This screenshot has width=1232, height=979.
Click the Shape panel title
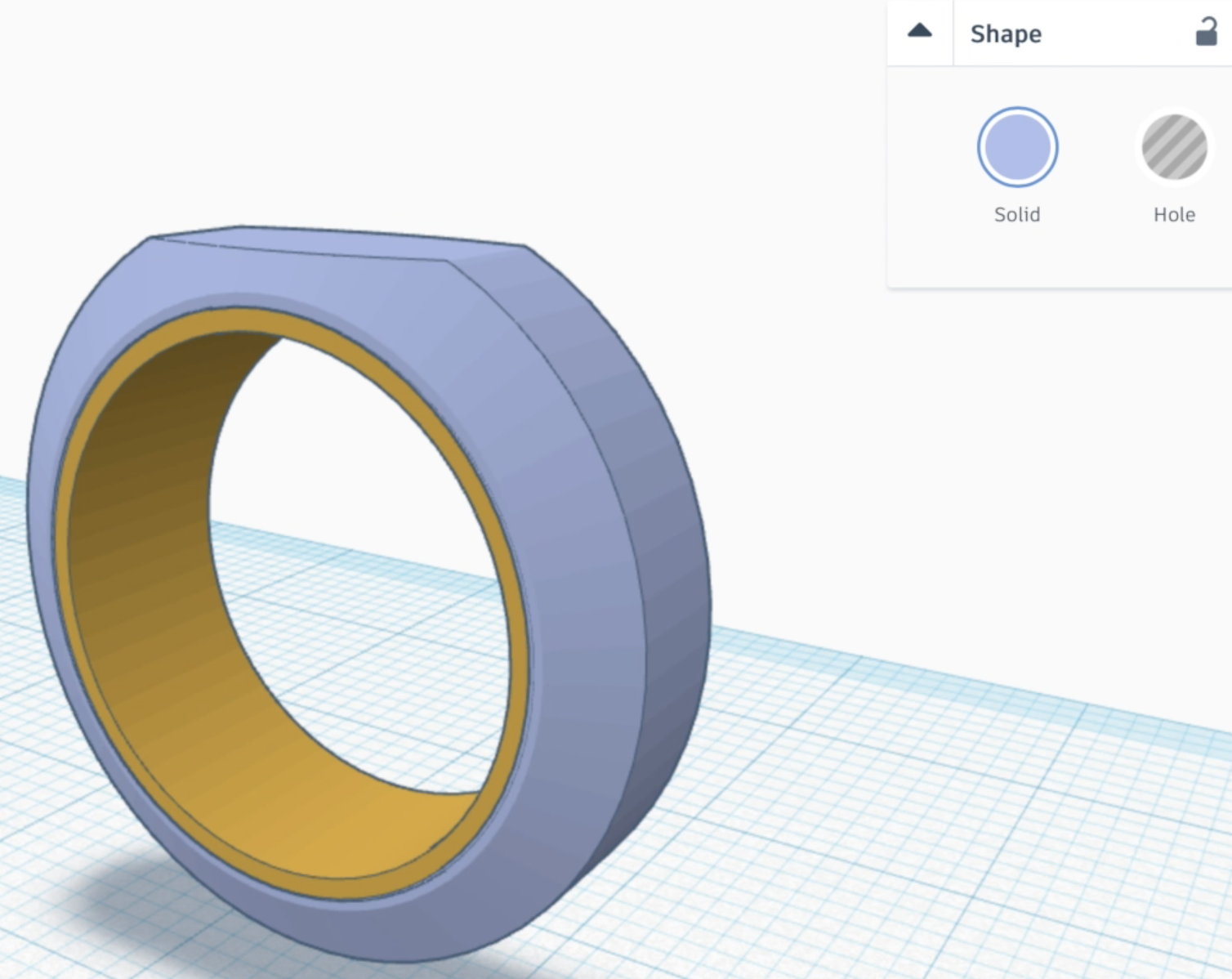tap(1006, 34)
